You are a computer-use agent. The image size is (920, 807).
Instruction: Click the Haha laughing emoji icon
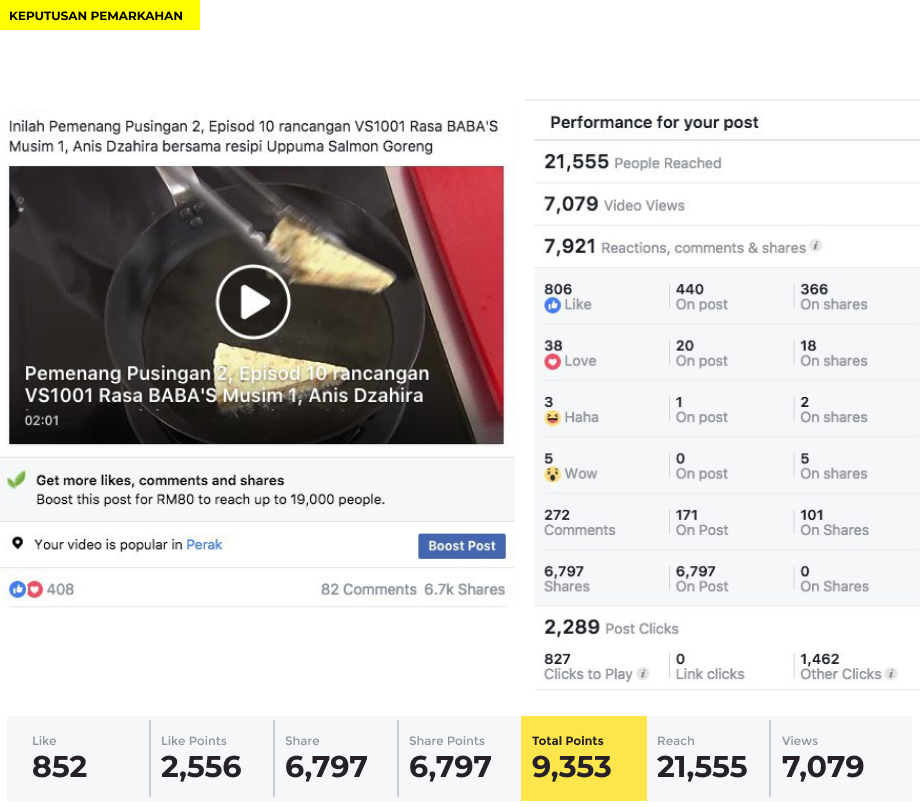552,418
